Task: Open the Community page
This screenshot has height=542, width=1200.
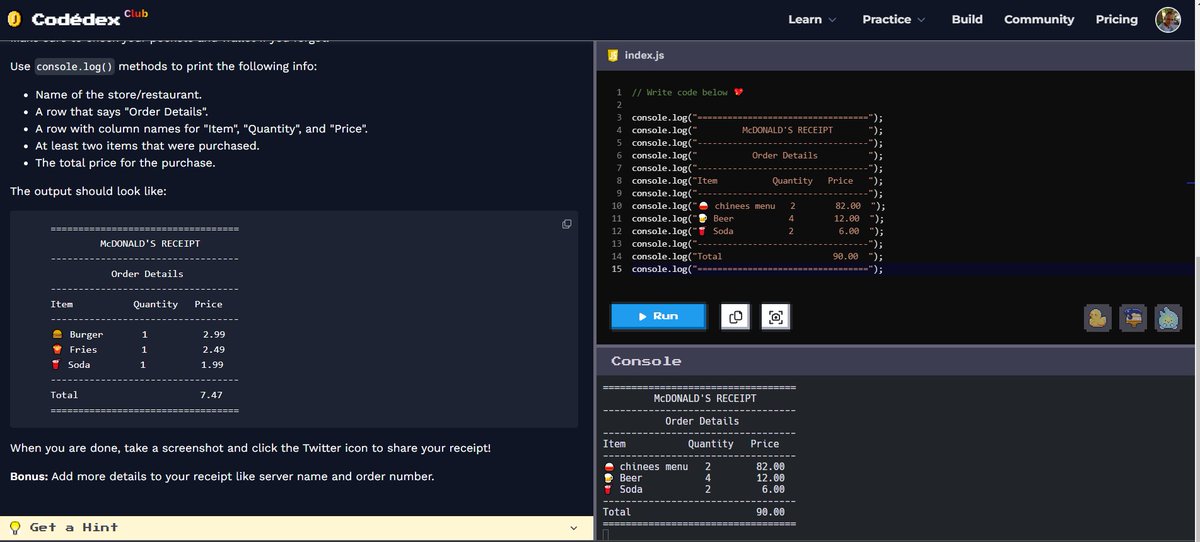Action: coord(1039,19)
